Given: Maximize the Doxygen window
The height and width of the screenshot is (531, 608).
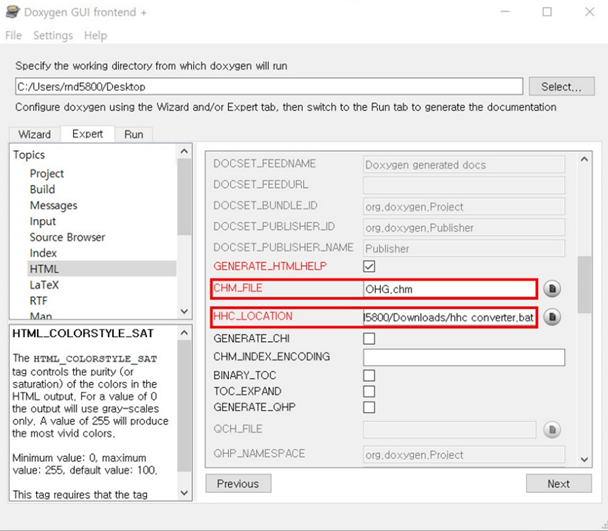Looking at the screenshot, I should (x=547, y=12).
